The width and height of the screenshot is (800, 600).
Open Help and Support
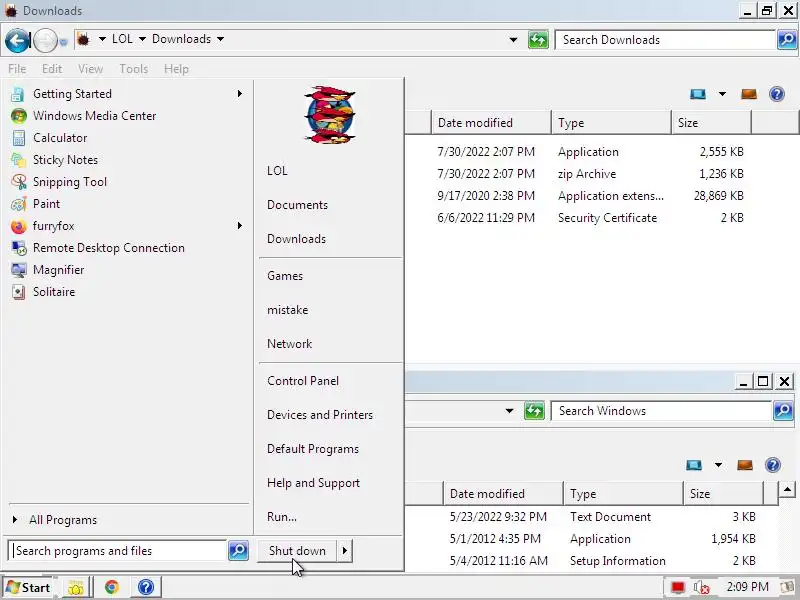coord(313,483)
